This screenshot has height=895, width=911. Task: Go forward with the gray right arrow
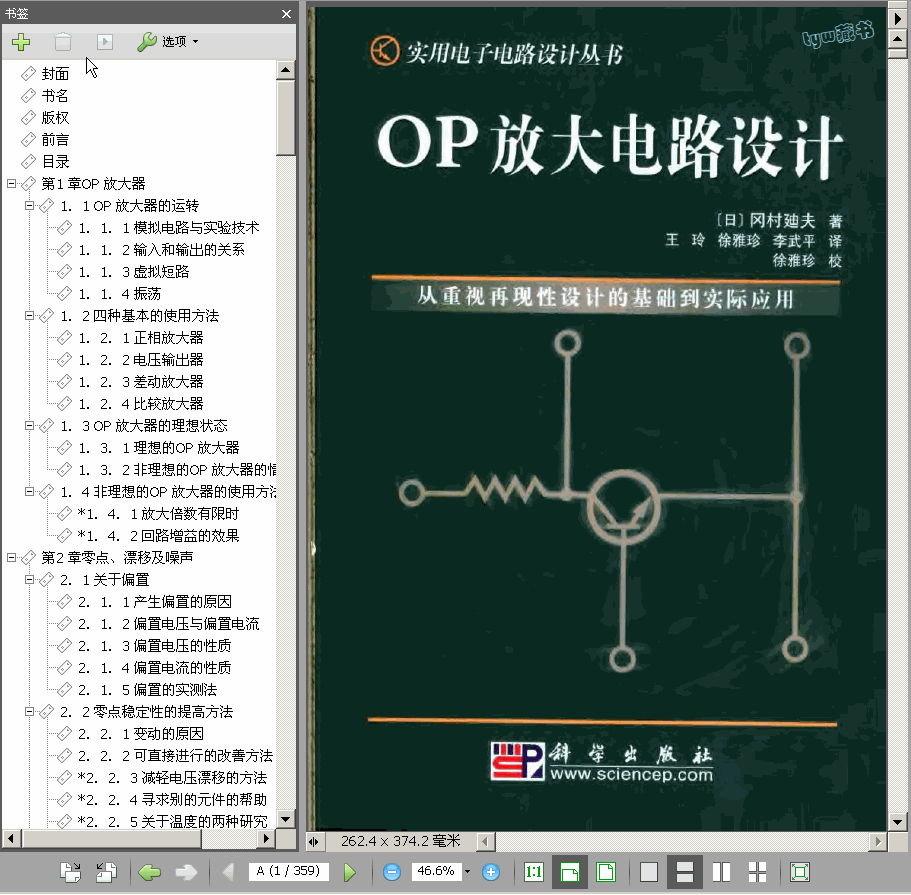point(186,872)
